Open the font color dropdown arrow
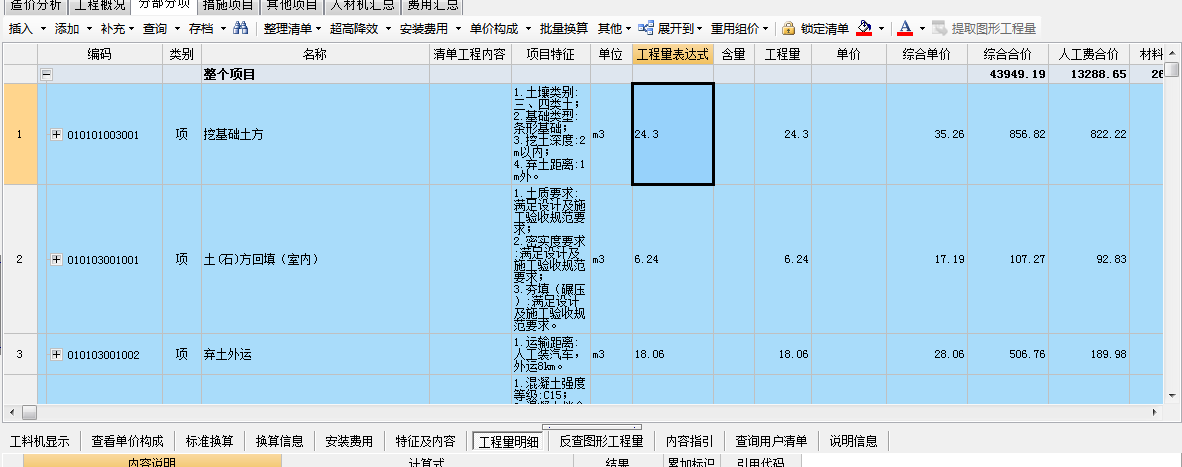Viewport: 1182px width, 467px height. 922,29
